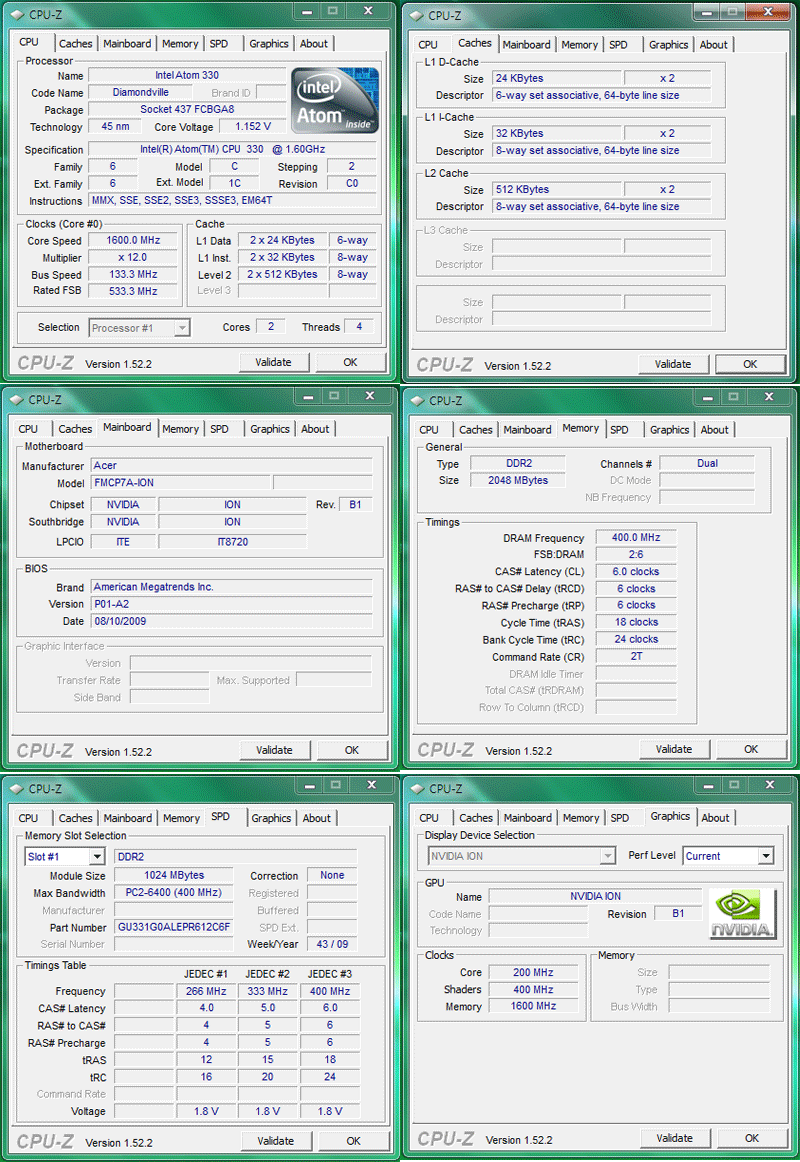The height and width of the screenshot is (1162, 800).
Task: Open Graphics tab in the Memory window
Action: 670,430
